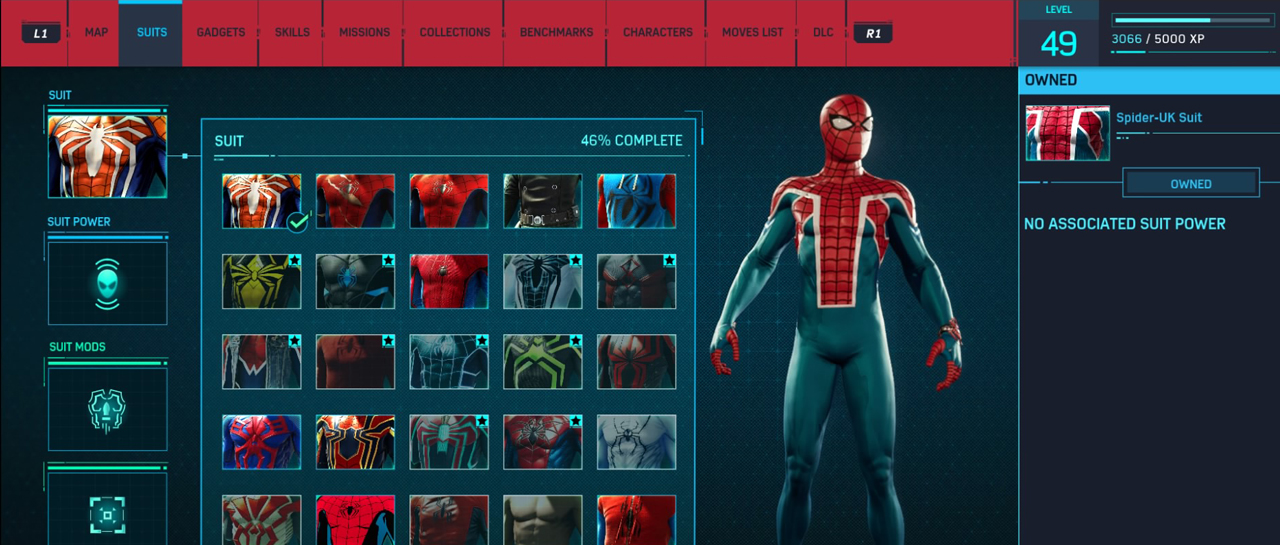
Task: Open the BENCHMARKS tab
Action: pyautogui.click(x=555, y=33)
